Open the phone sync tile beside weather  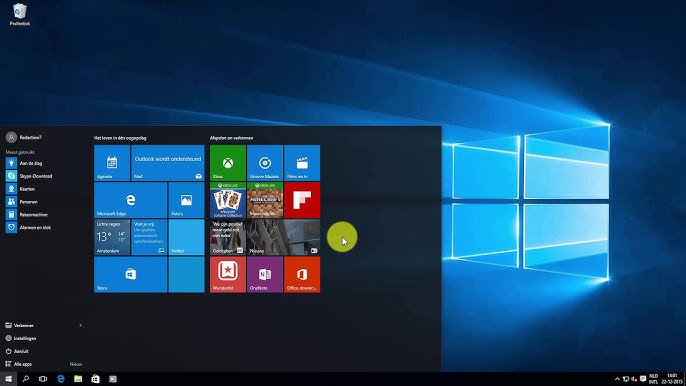coord(149,237)
